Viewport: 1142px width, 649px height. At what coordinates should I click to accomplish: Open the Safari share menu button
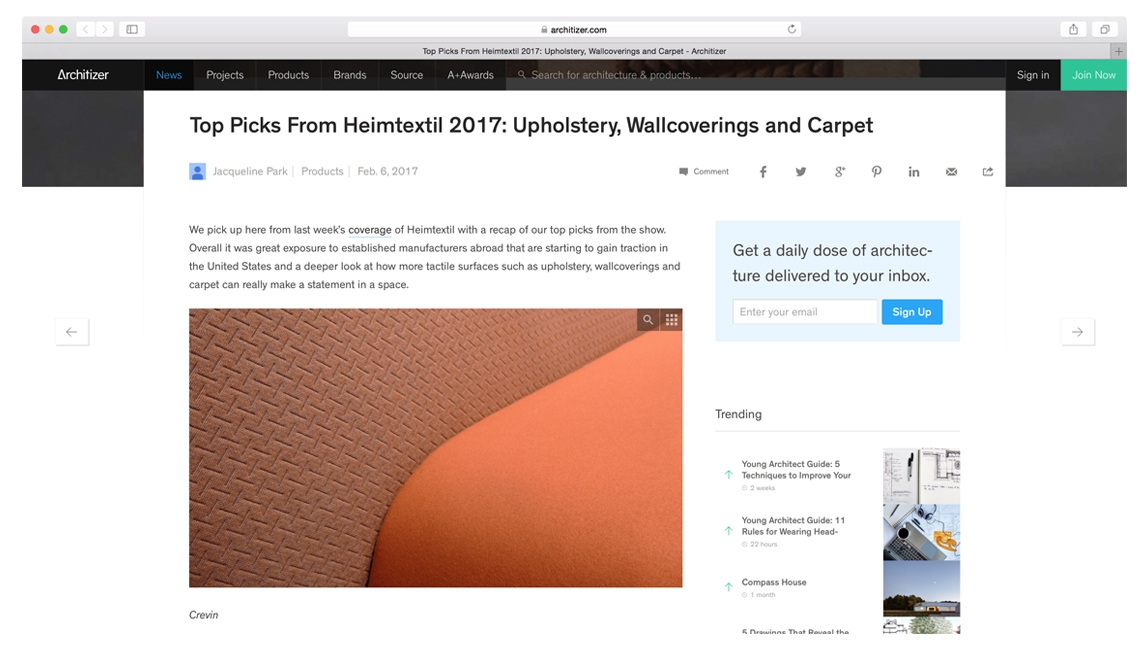[1073, 29]
